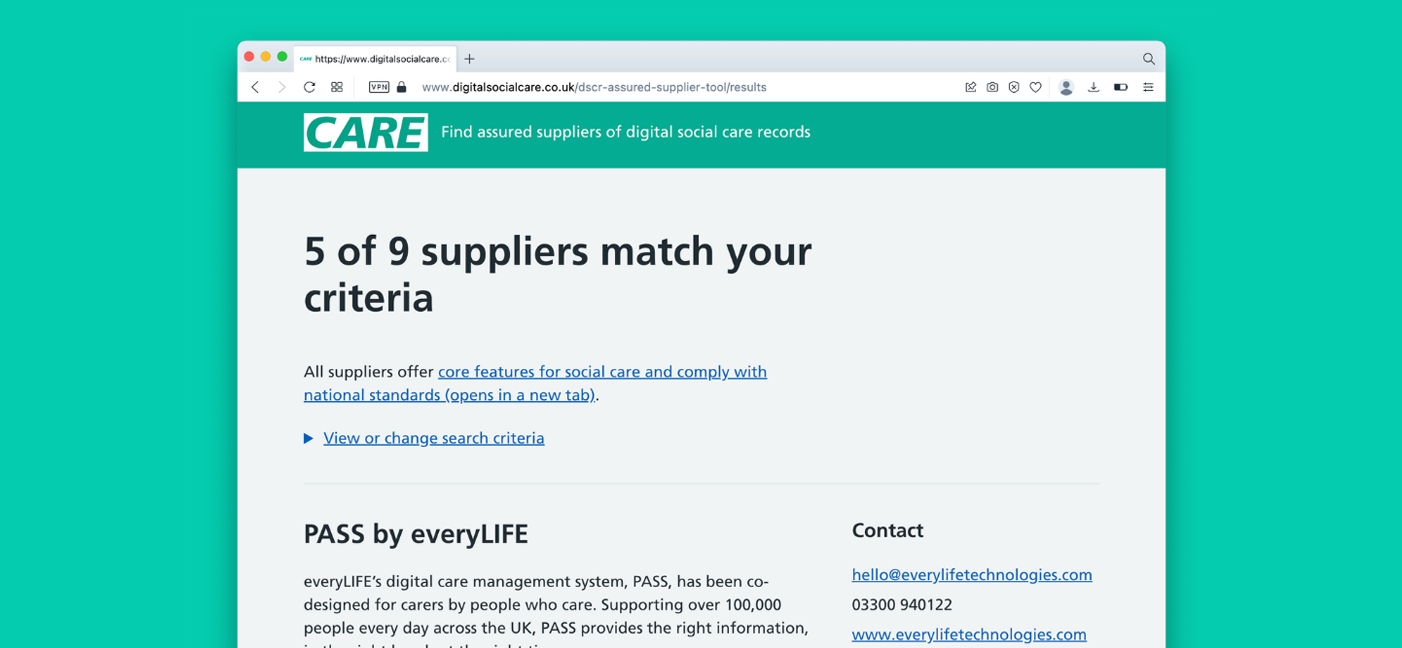Open the user profile avatar
The width and height of the screenshot is (1402, 648).
pyautogui.click(x=1066, y=87)
